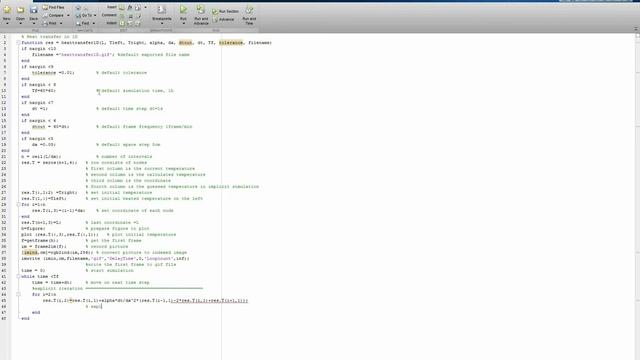This screenshot has width=640, height=360.
Task: Click the green Run icon
Action: click(x=183, y=9)
